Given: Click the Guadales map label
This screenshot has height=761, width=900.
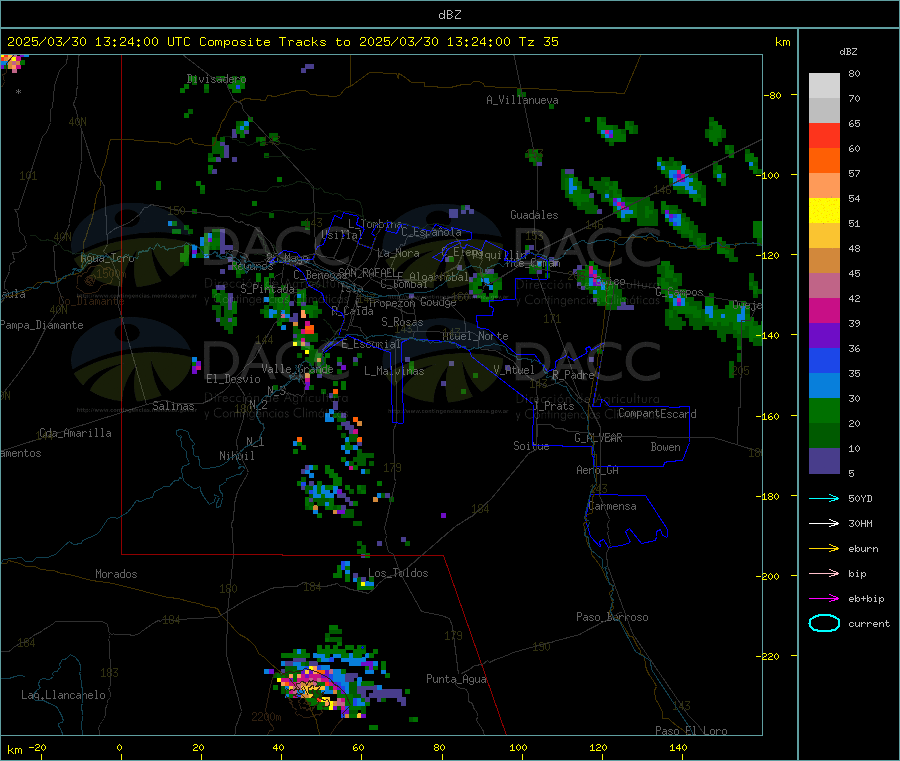Looking at the screenshot, I should pos(534,215).
